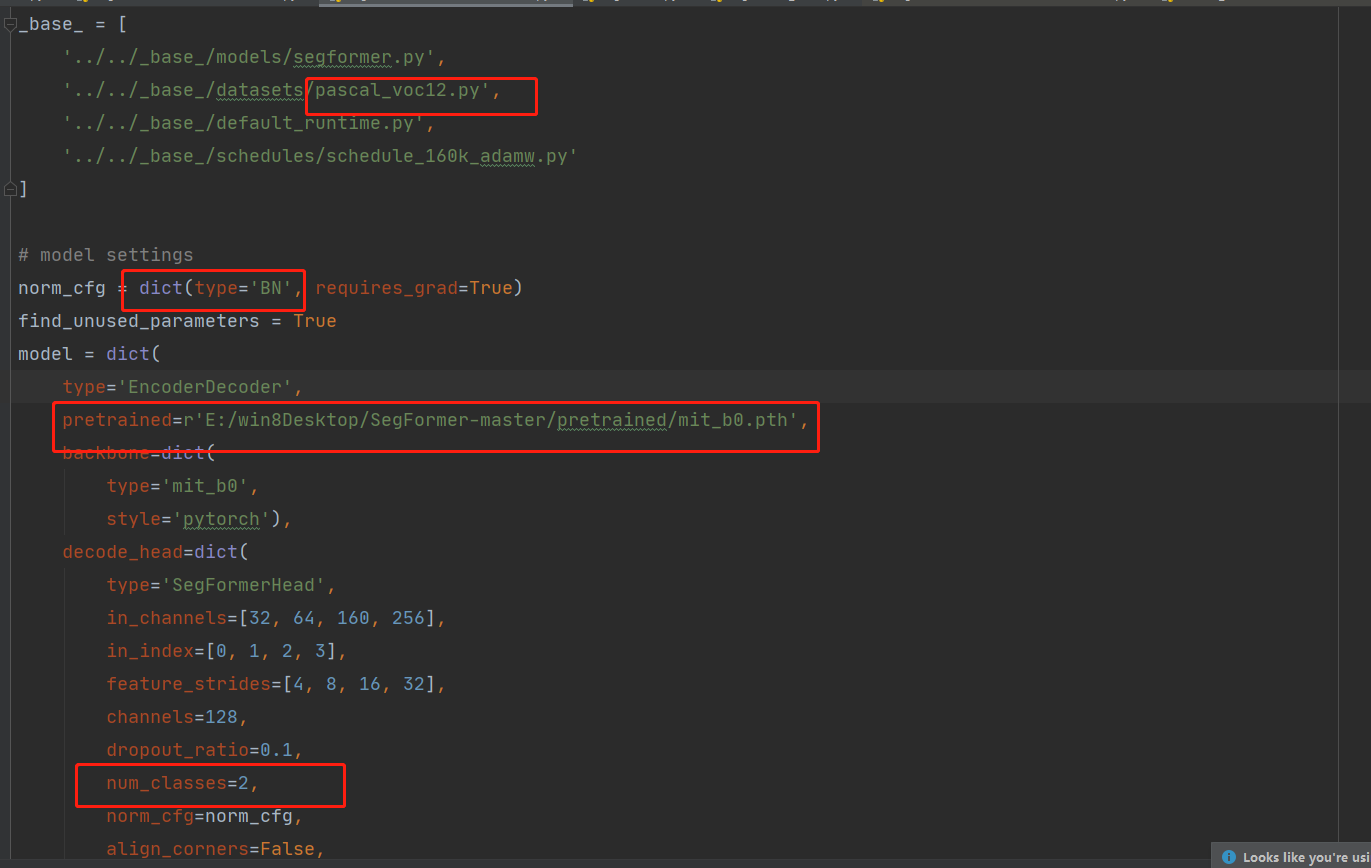Screen dimensions: 1371x868
Task: Collapse the _base_ list fold marker
Action: 10,24
